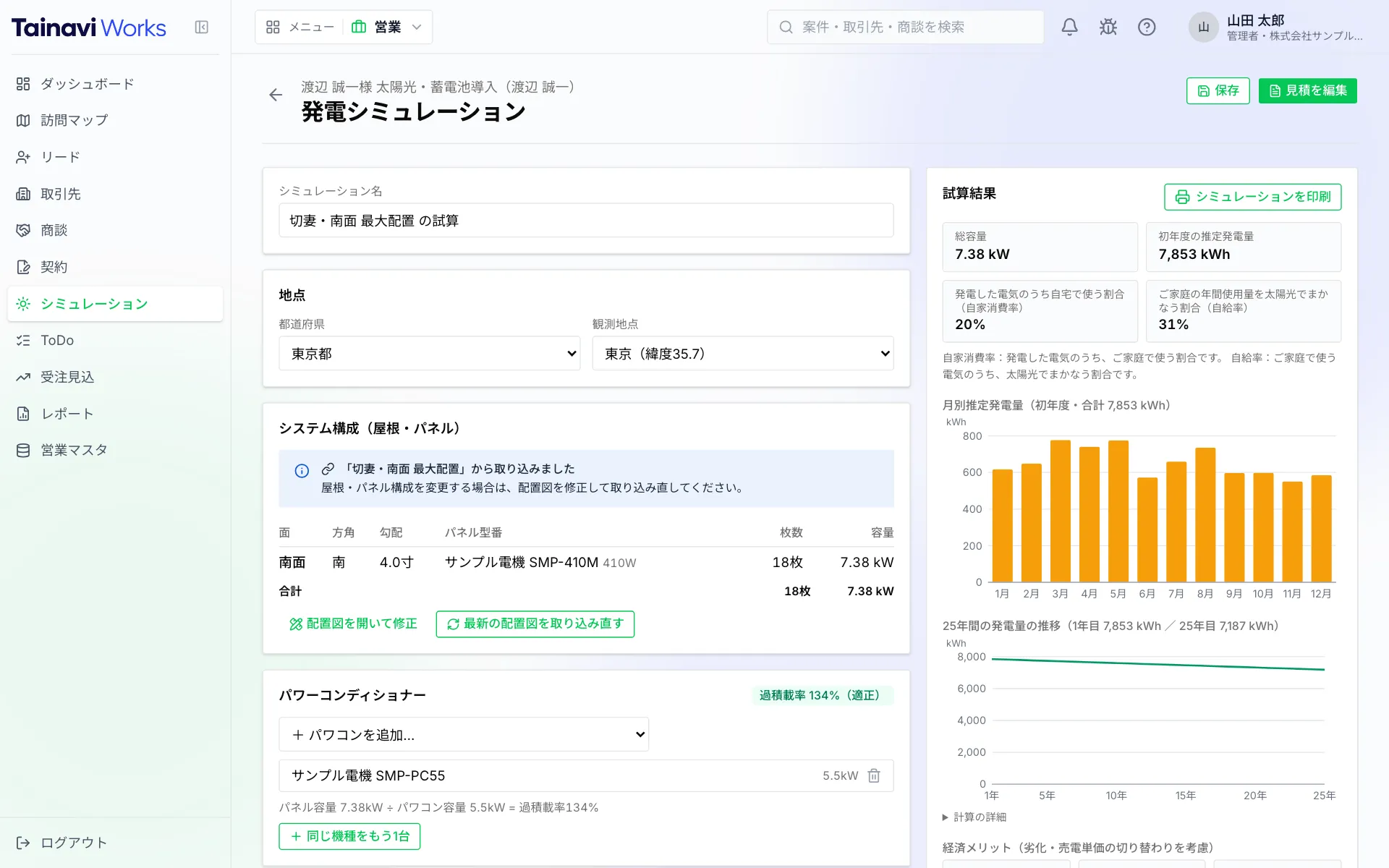Open the メニュー grid button
The width and height of the screenshot is (1389, 868).
point(300,27)
